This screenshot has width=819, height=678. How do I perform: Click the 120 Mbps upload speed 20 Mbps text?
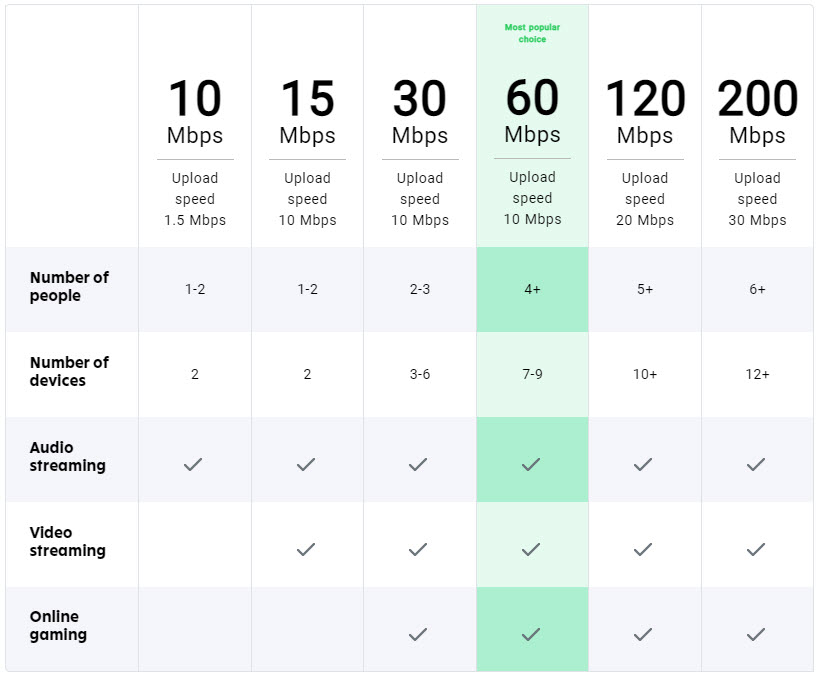click(x=645, y=199)
